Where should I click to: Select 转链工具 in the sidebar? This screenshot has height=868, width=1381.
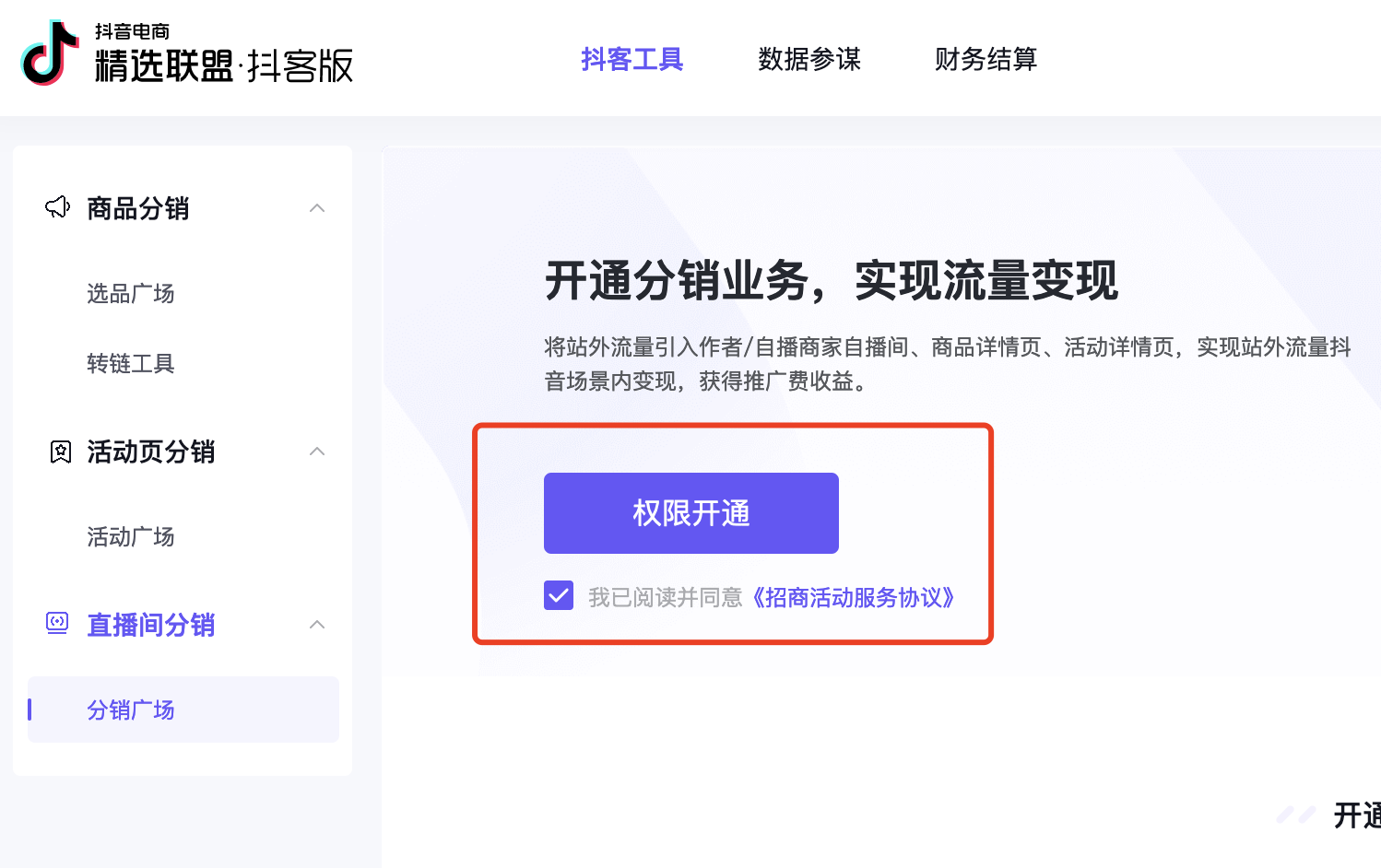click(131, 363)
